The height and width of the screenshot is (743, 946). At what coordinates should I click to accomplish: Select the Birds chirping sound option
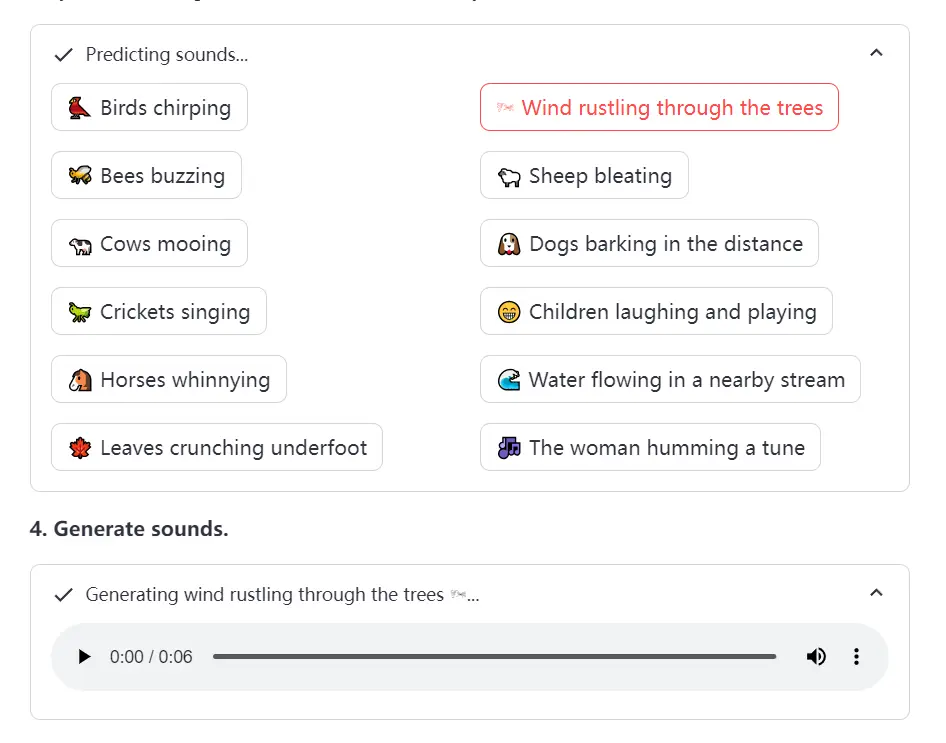coord(149,107)
